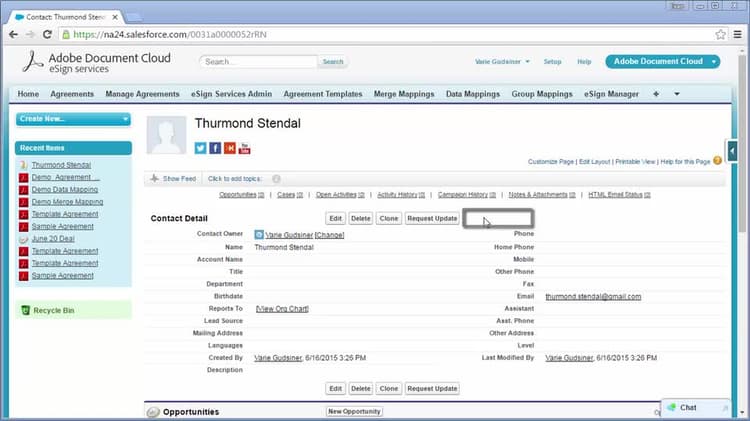Click the YouTube social icon
The width and height of the screenshot is (750, 421).
click(x=244, y=148)
